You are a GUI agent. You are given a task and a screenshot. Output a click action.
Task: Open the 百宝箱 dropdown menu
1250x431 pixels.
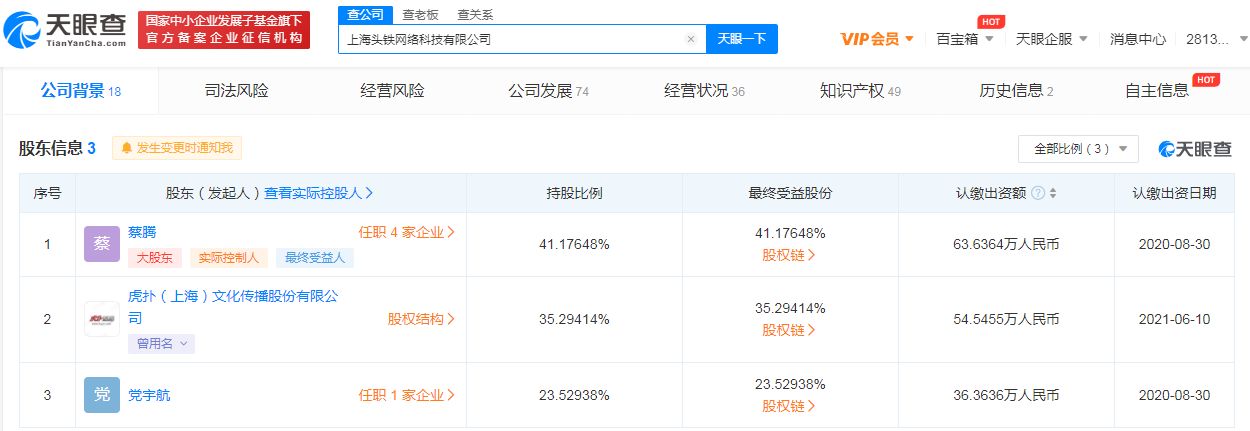pos(964,39)
